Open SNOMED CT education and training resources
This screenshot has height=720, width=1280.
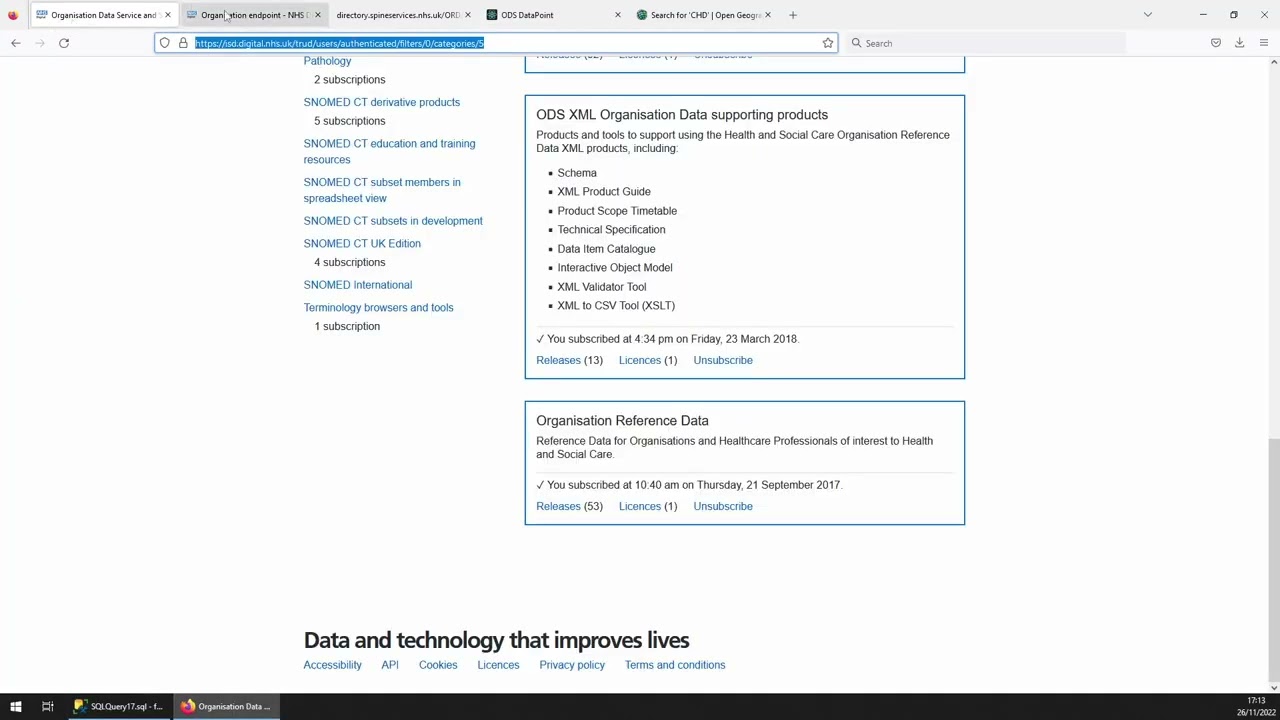[x=389, y=151]
